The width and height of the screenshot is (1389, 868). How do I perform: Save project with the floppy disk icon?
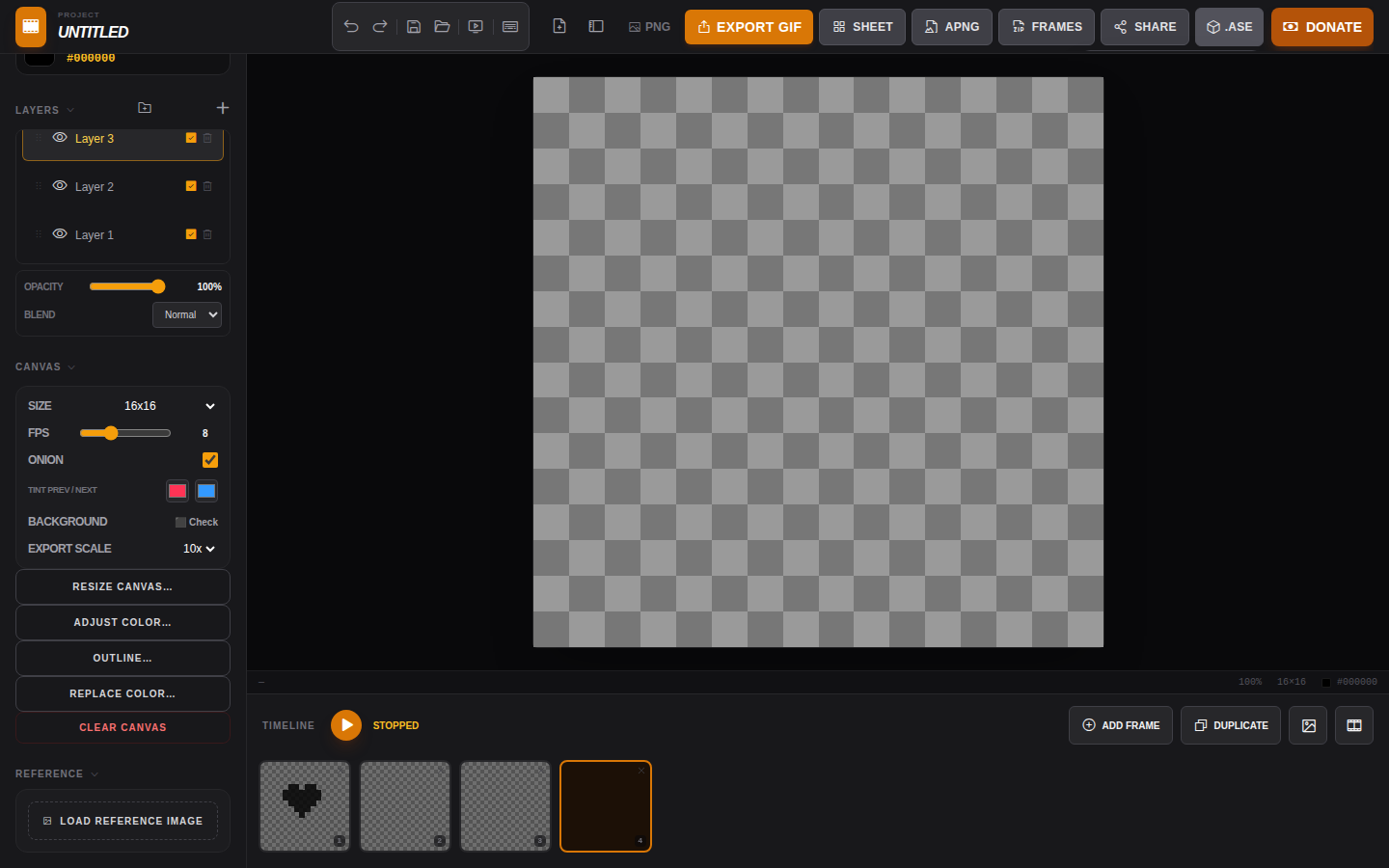pyautogui.click(x=414, y=27)
